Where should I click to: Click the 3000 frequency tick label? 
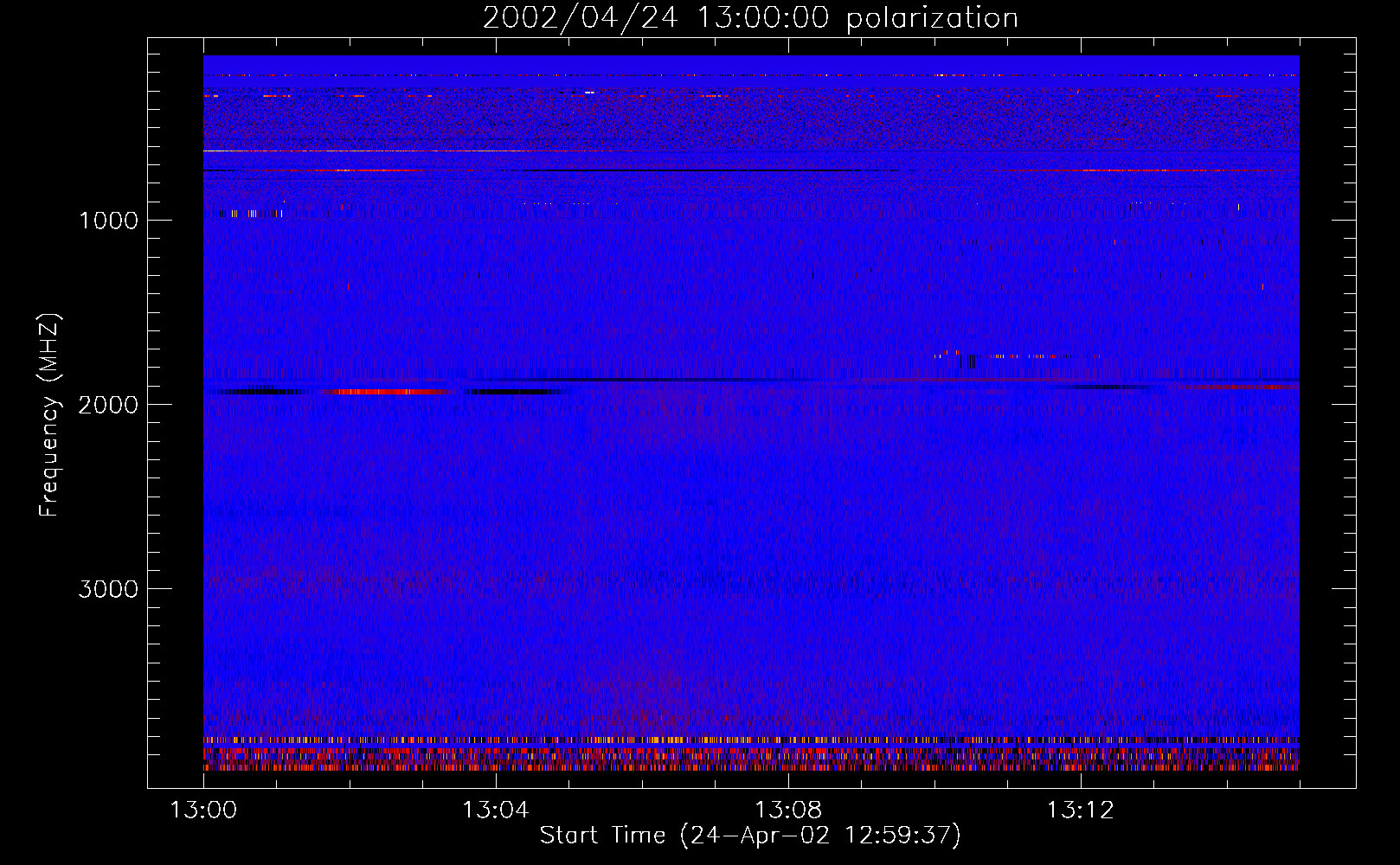click(108, 589)
